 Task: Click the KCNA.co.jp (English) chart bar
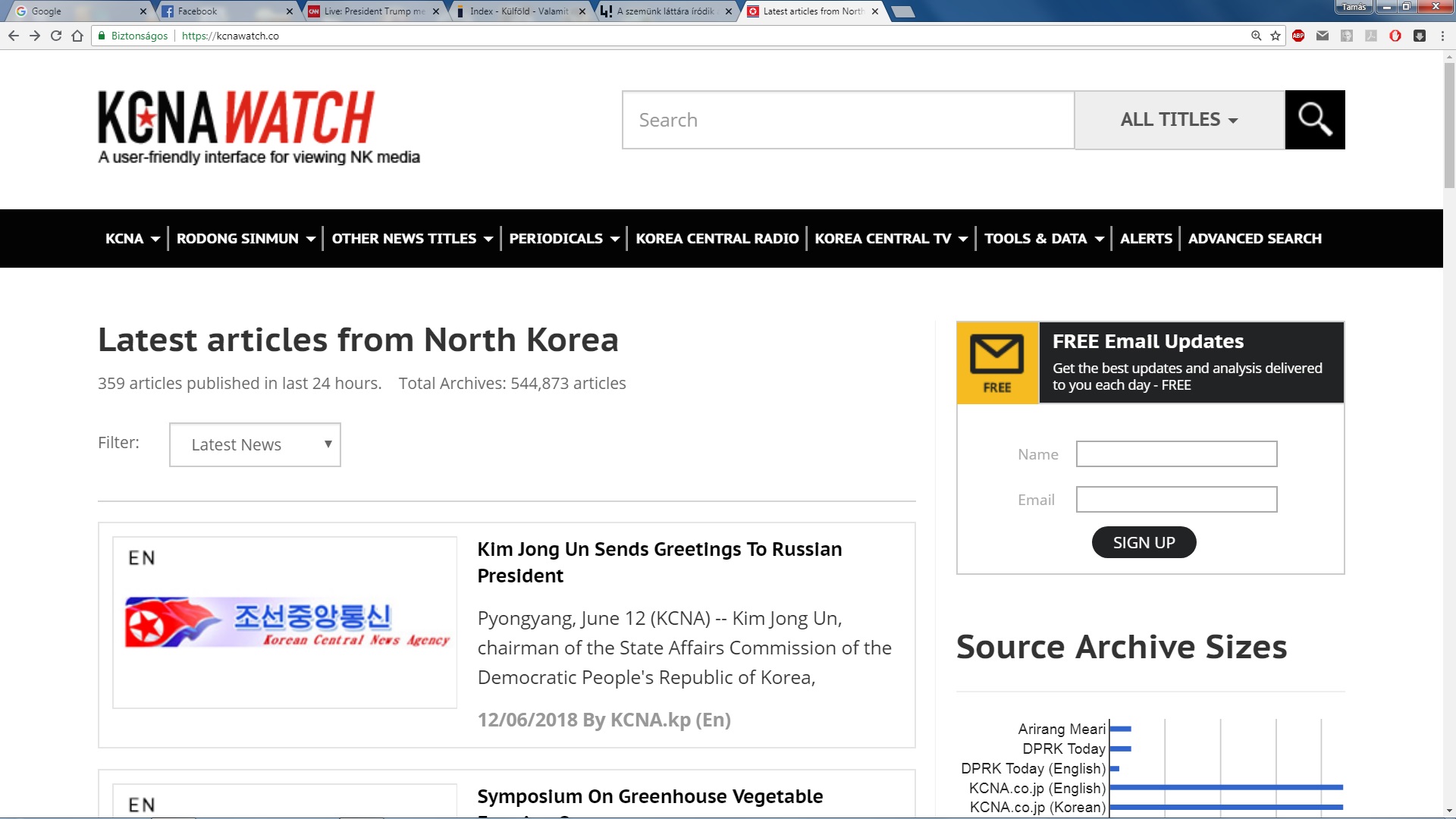[x=1226, y=787]
